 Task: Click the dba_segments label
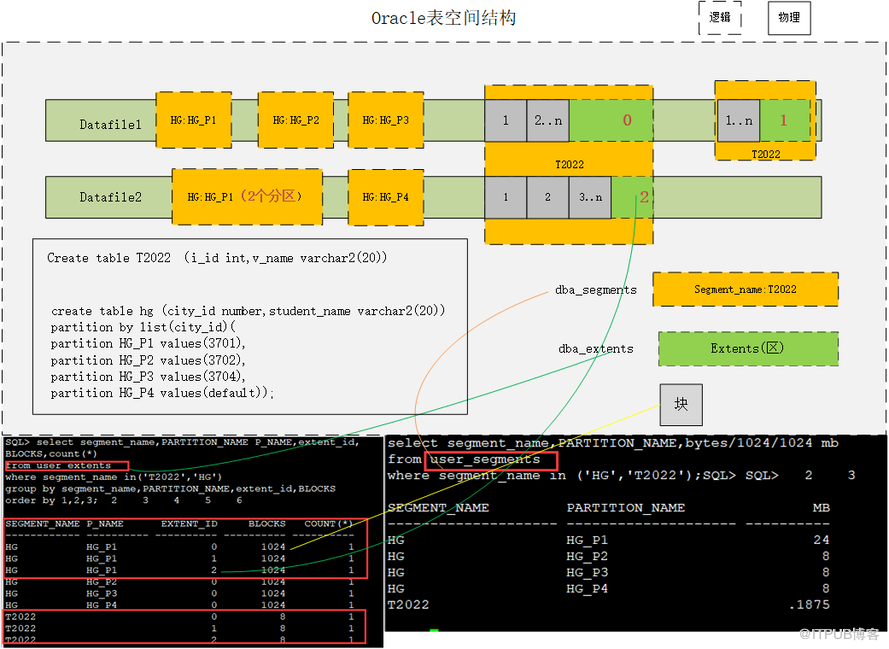coord(596,290)
